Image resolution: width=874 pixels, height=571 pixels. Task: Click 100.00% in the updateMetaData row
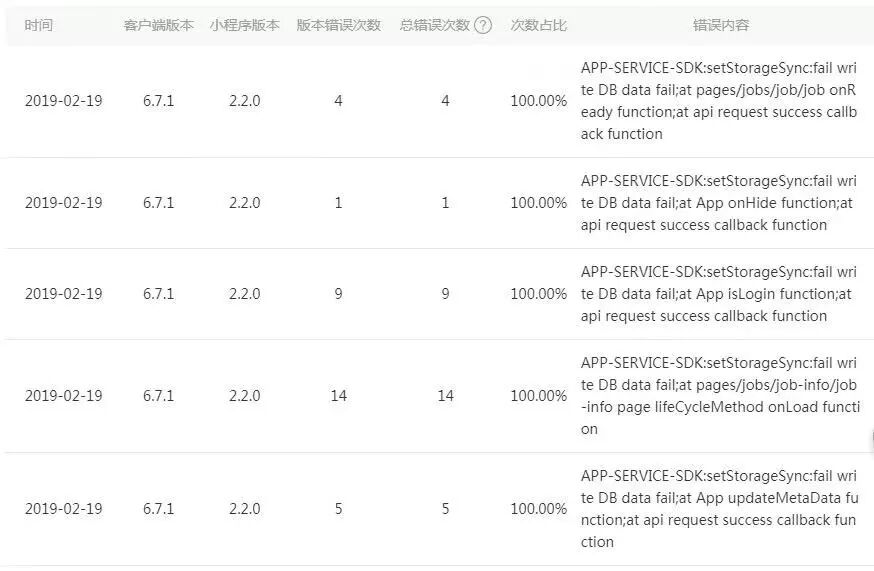(x=538, y=509)
